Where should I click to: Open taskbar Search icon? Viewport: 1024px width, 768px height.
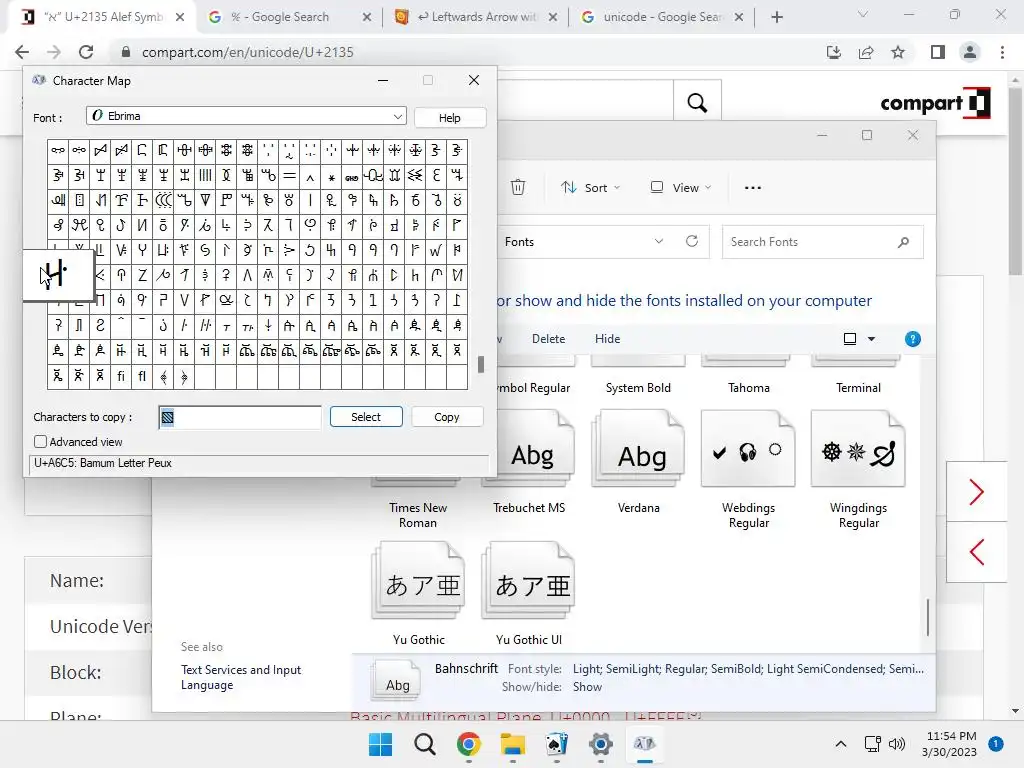(424, 744)
